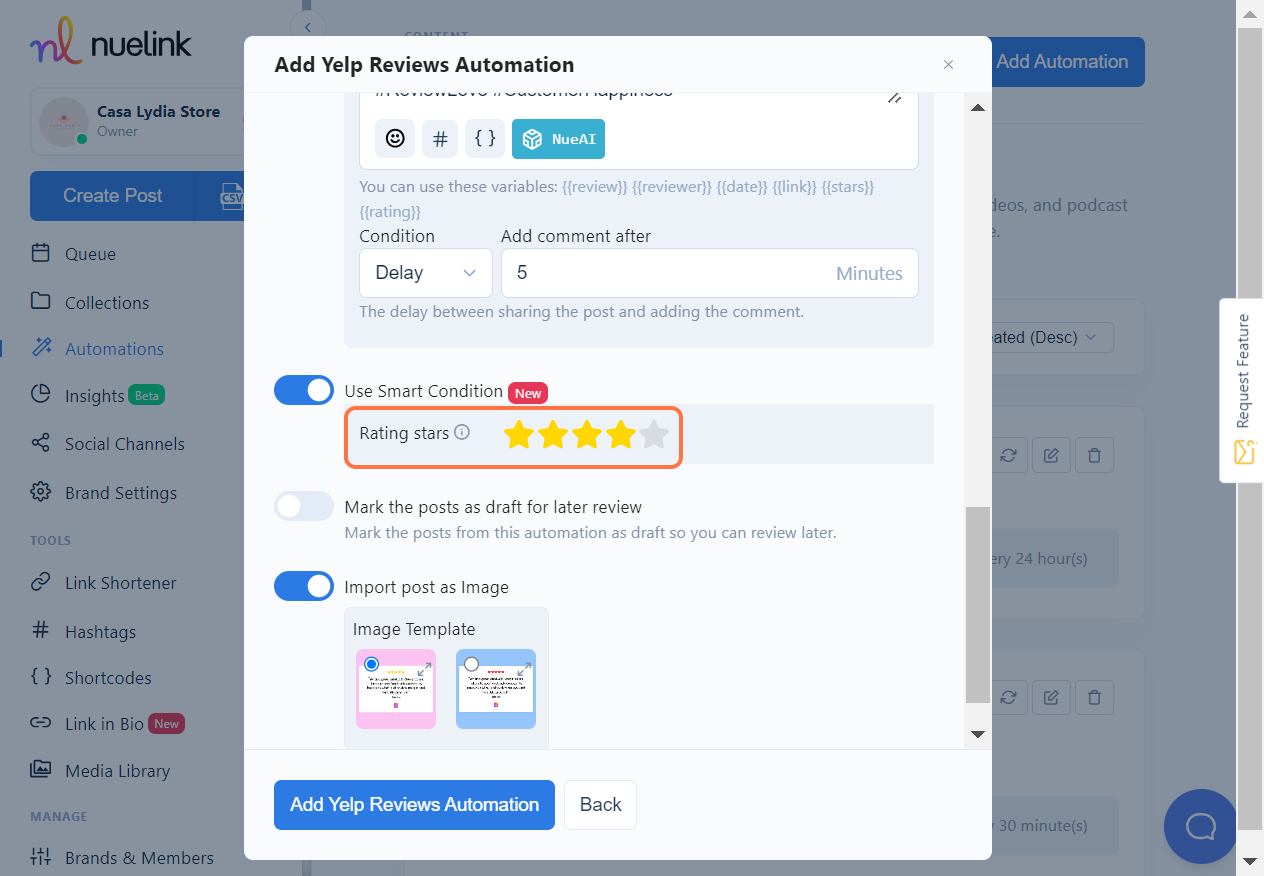The image size is (1264, 876).
Task: Set rating to four stars
Action: (x=621, y=434)
